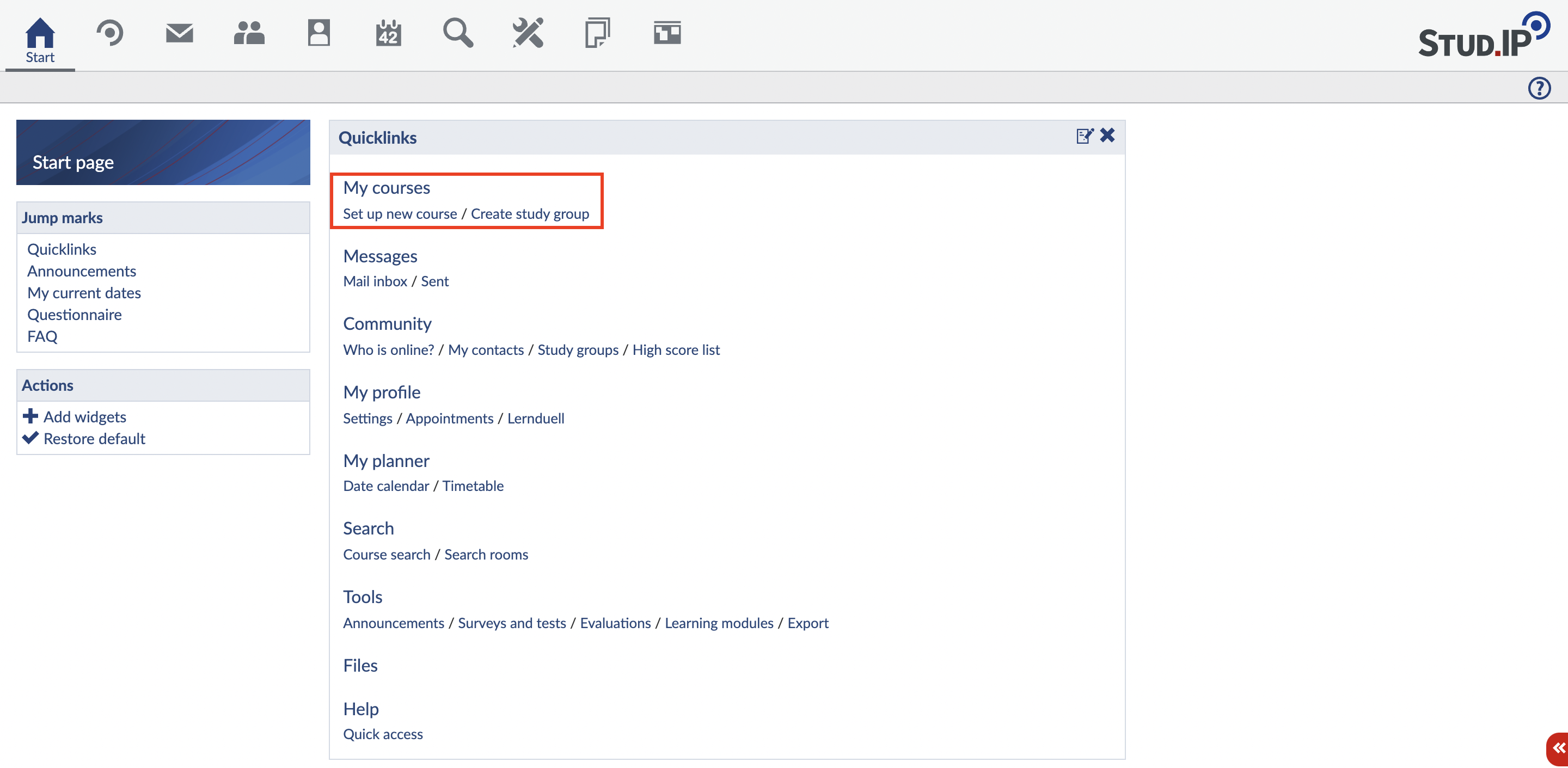The height and width of the screenshot is (768, 1568).
Task: Edit the Quicklinks widget via pencil icon
Action: tap(1084, 136)
